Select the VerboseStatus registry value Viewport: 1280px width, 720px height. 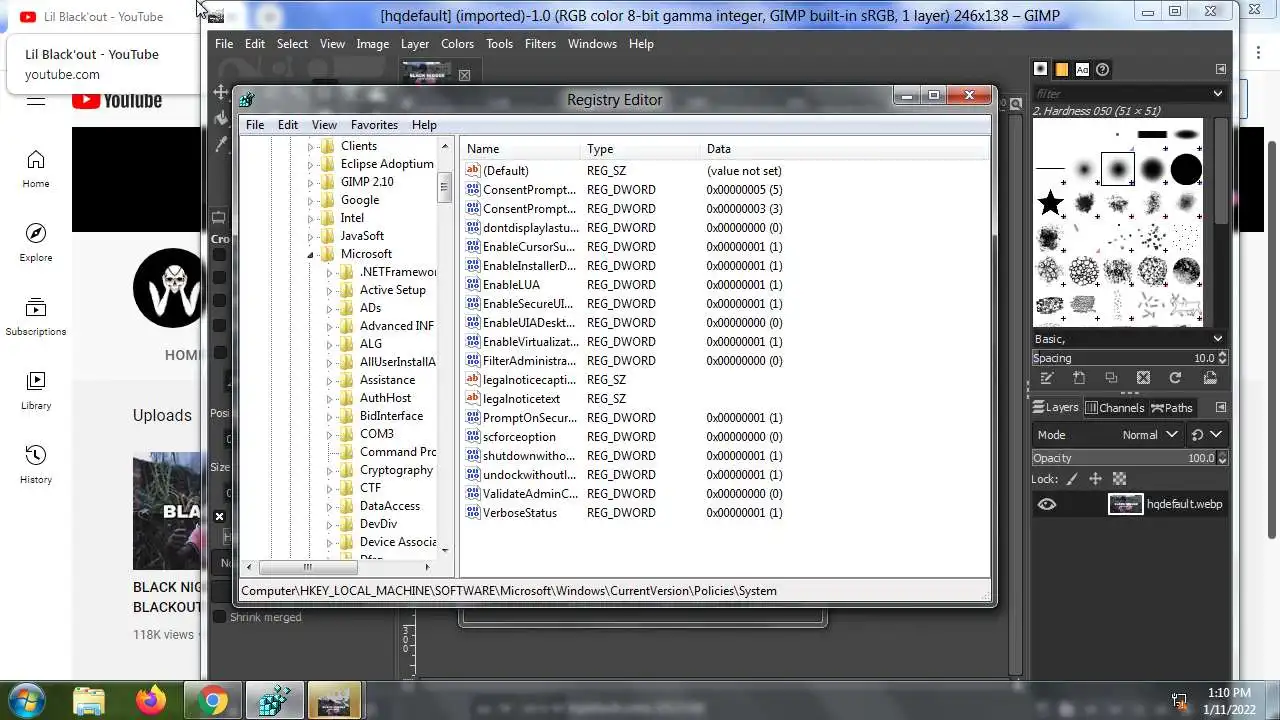520,513
